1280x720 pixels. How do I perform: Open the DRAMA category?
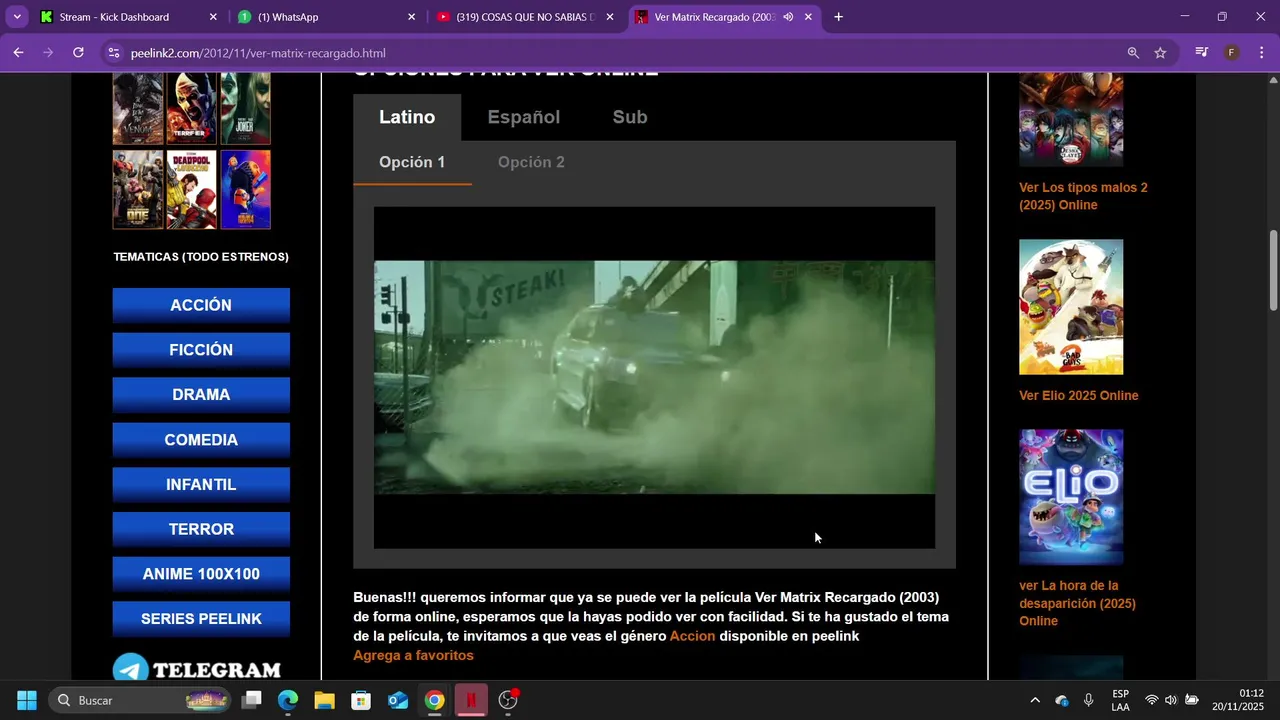pyautogui.click(x=201, y=394)
